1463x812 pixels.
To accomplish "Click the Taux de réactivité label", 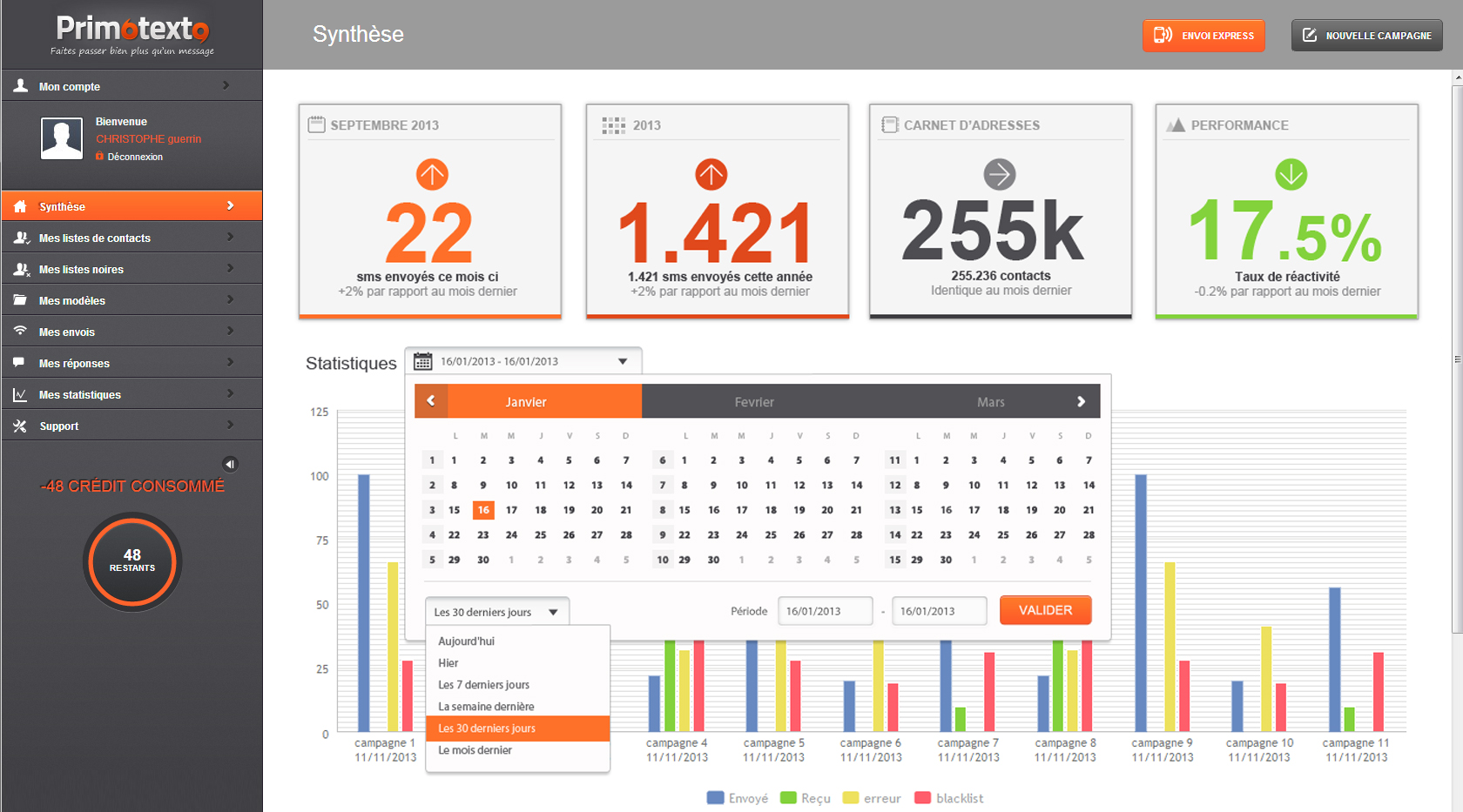I will [1287, 277].
